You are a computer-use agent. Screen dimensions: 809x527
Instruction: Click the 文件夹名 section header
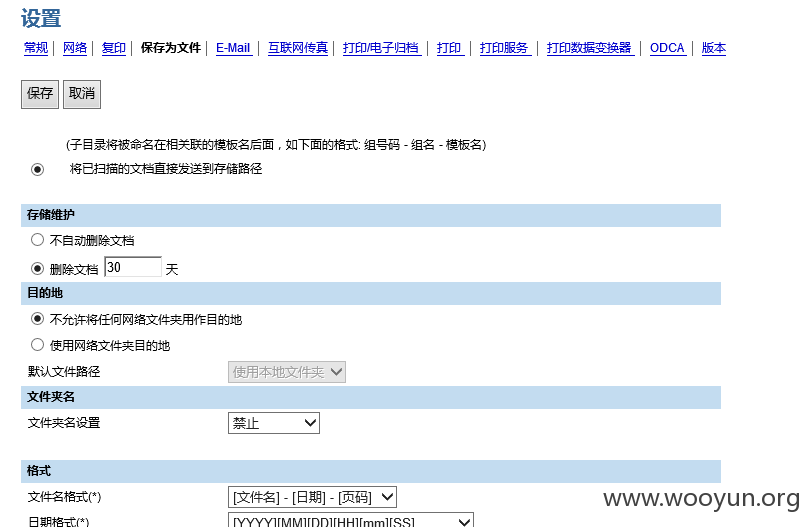(370, 397)
